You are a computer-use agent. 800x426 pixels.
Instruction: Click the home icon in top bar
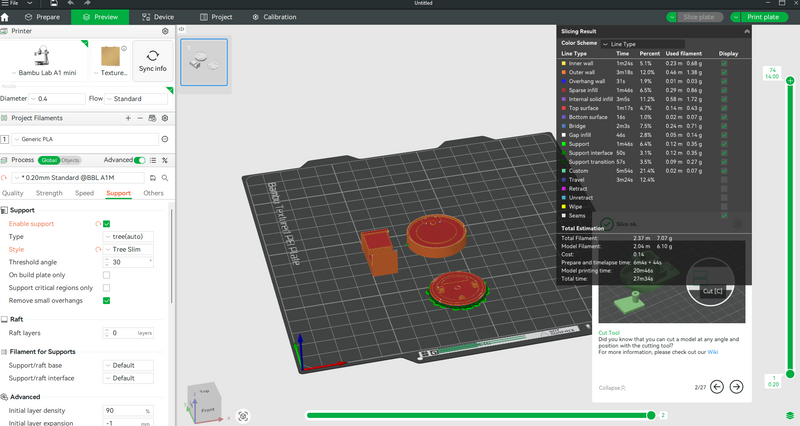pyautogui.click(x=5, y=17)
